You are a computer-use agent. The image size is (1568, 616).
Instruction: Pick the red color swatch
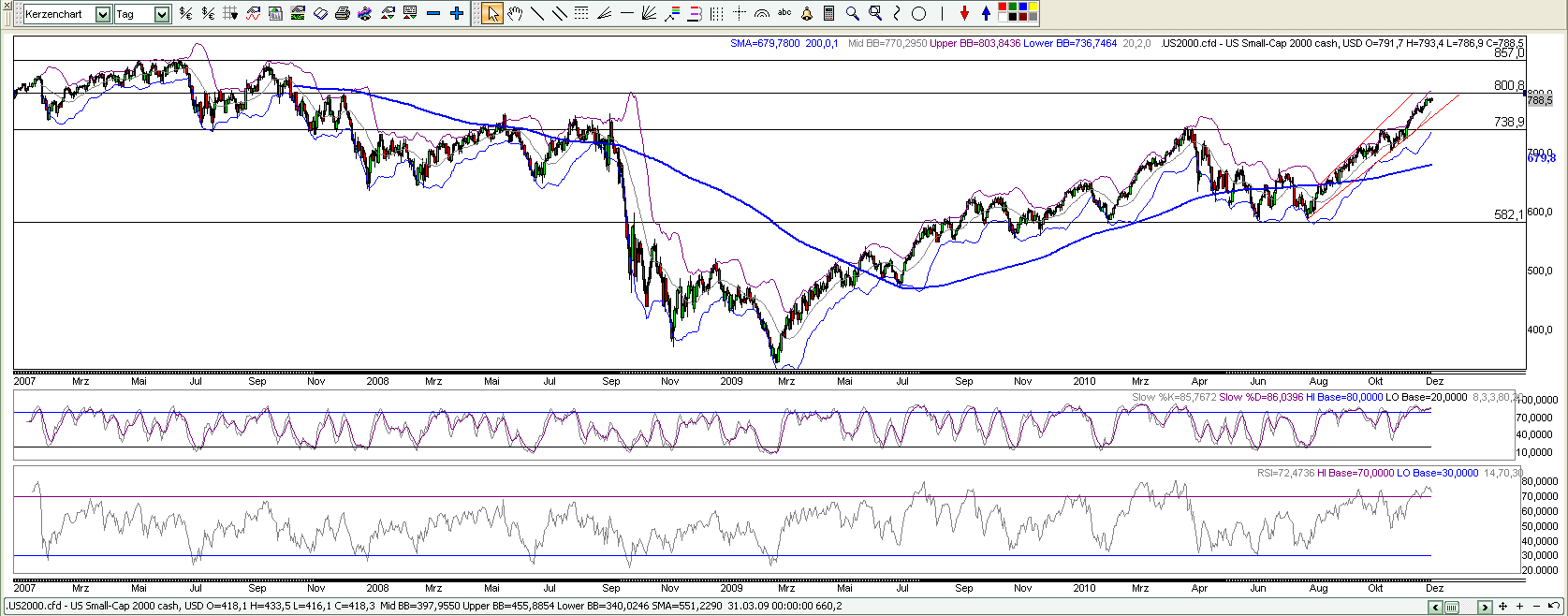tap(1004, 7)
